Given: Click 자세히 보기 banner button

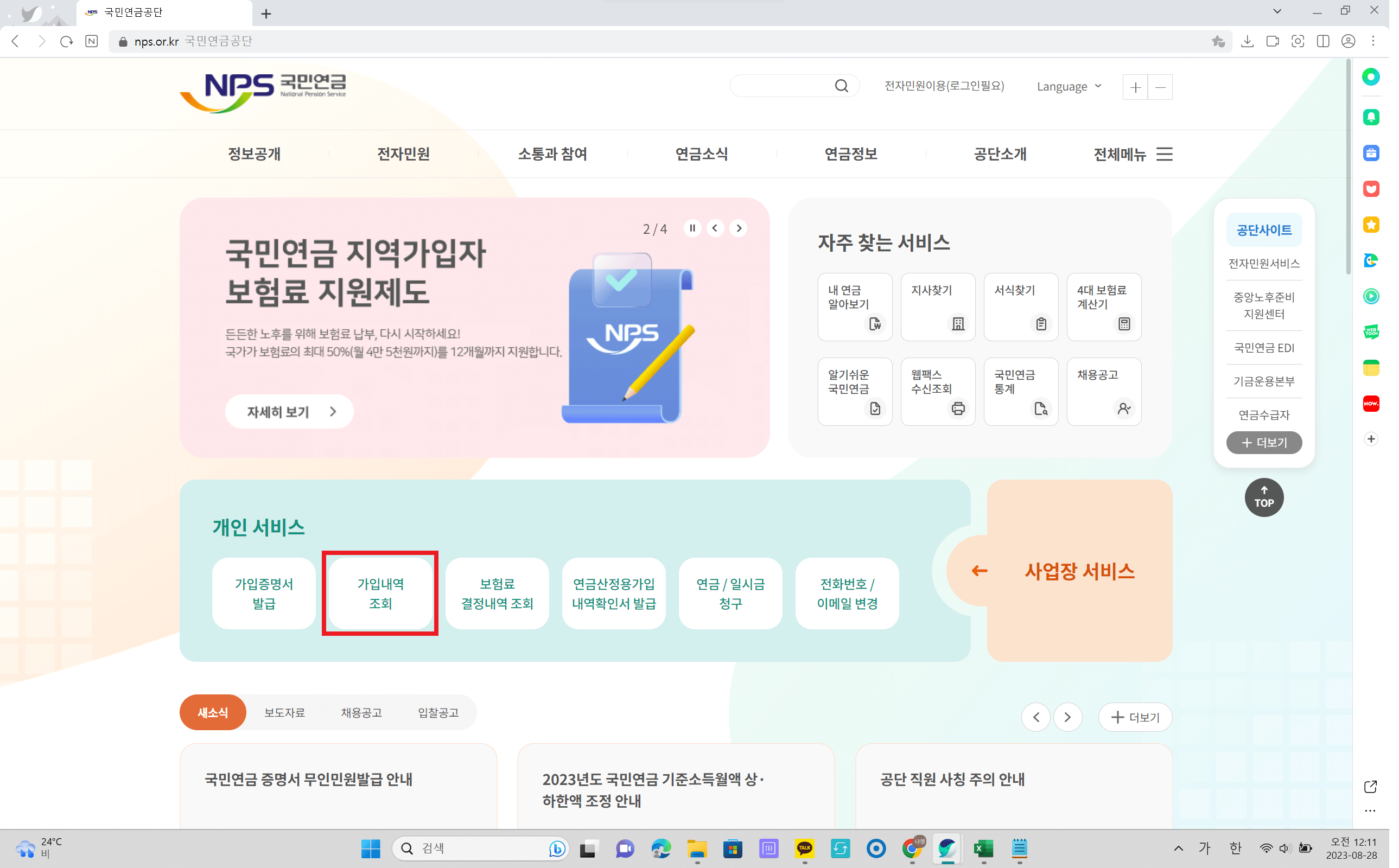Looking at the screenshot, I should click(289, 412).
